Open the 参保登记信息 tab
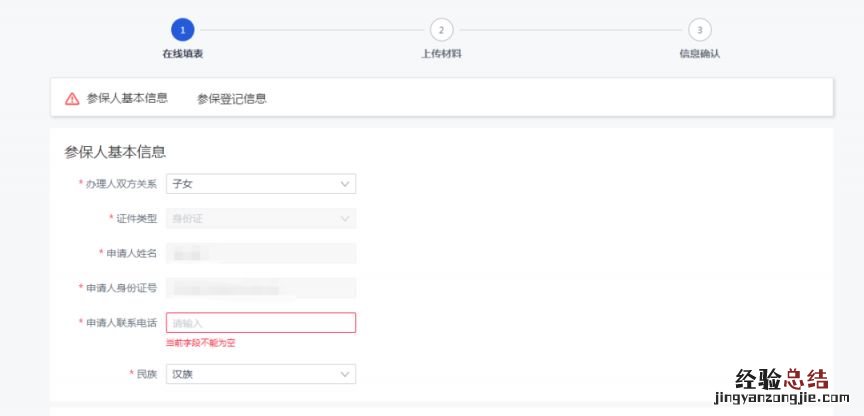This screenshot has width=864, height=416. 232,99
